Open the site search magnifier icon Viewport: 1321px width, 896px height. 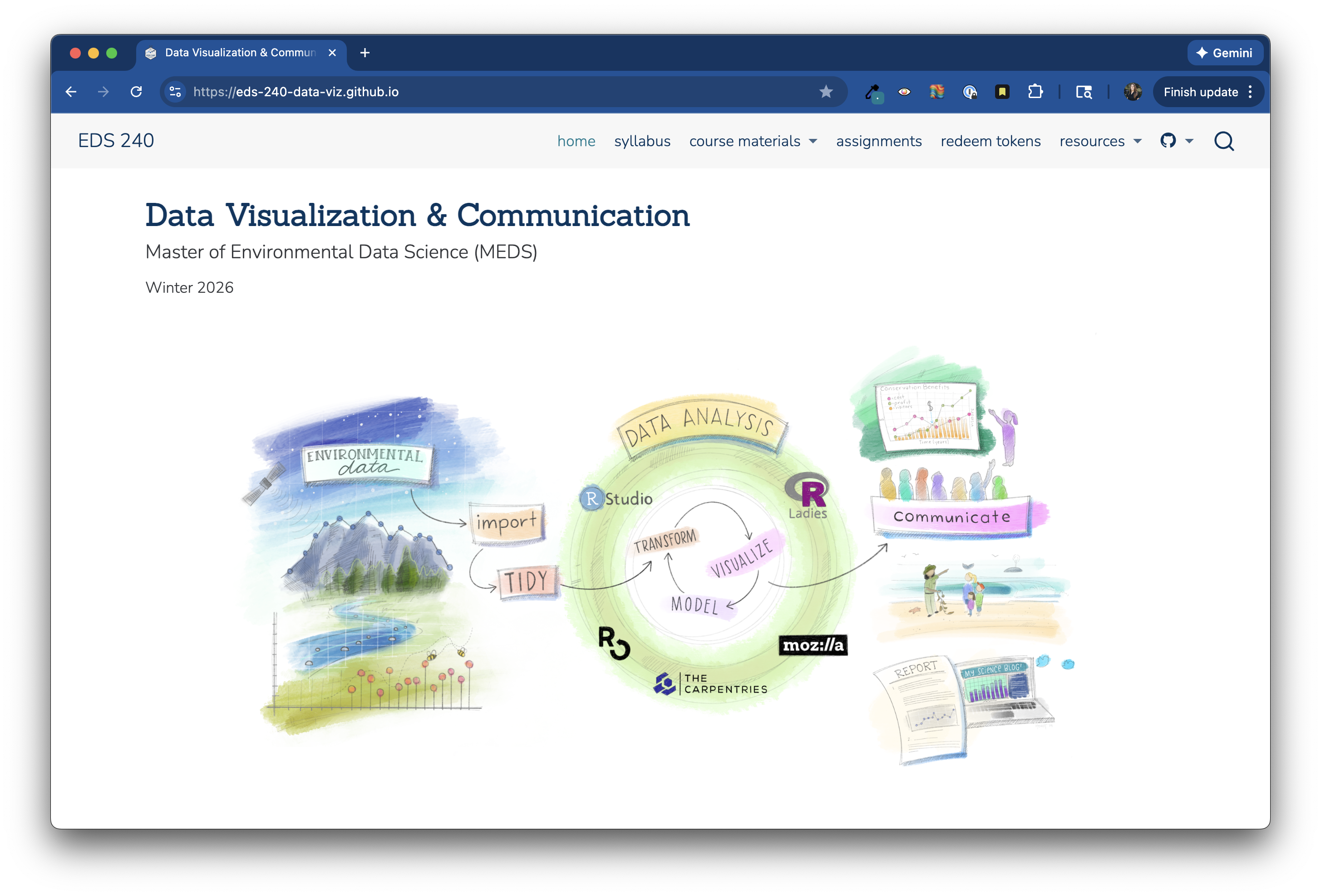pos(1224,141)
